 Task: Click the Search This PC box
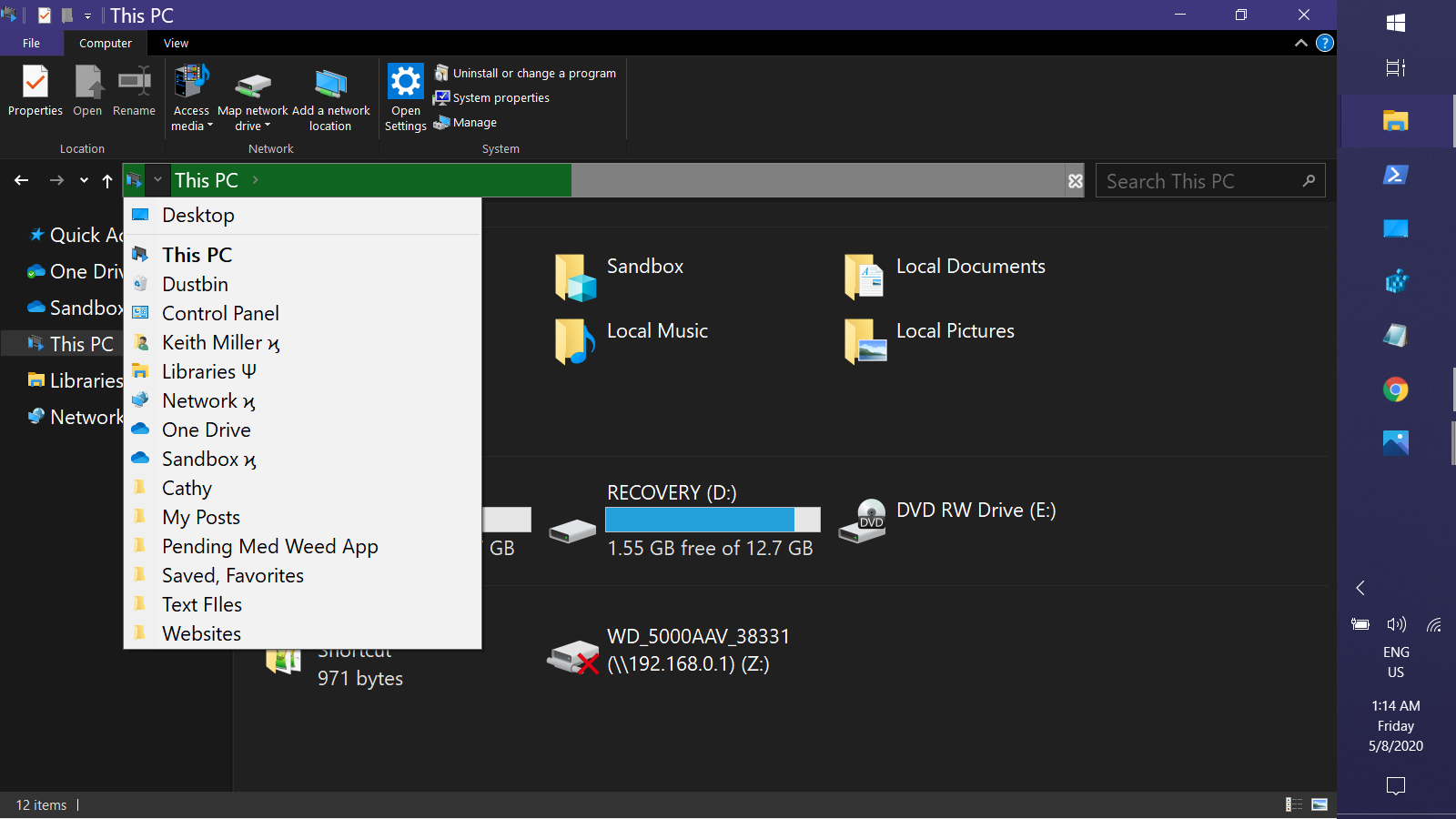(1210, 181)
